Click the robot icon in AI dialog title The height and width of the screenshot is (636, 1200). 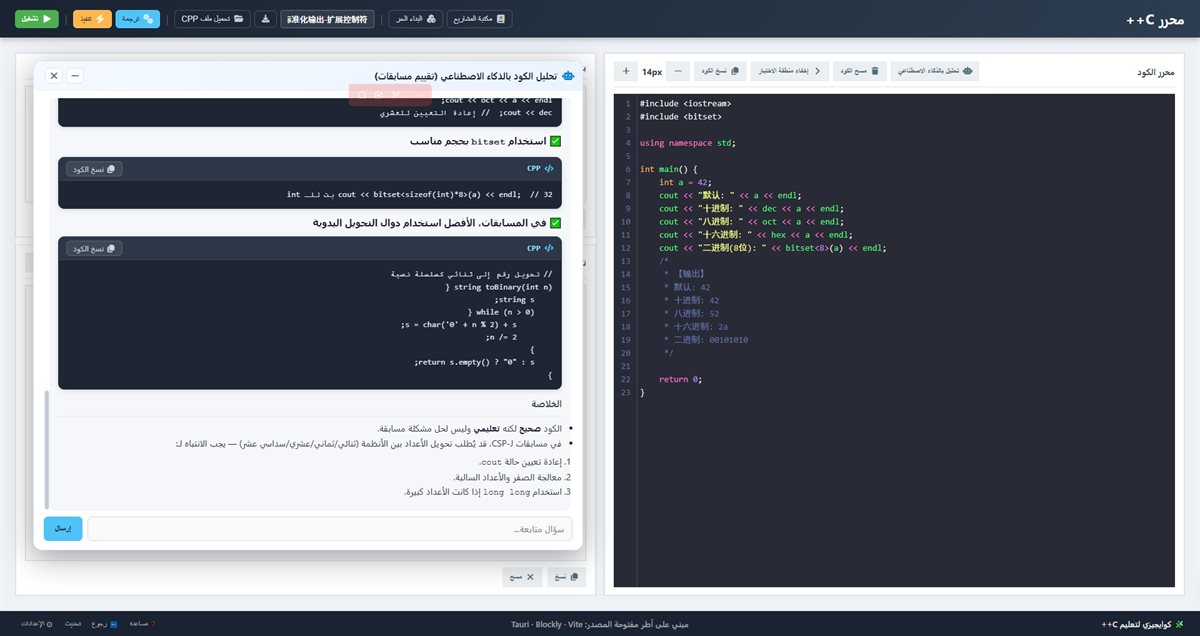coord(569,76)
